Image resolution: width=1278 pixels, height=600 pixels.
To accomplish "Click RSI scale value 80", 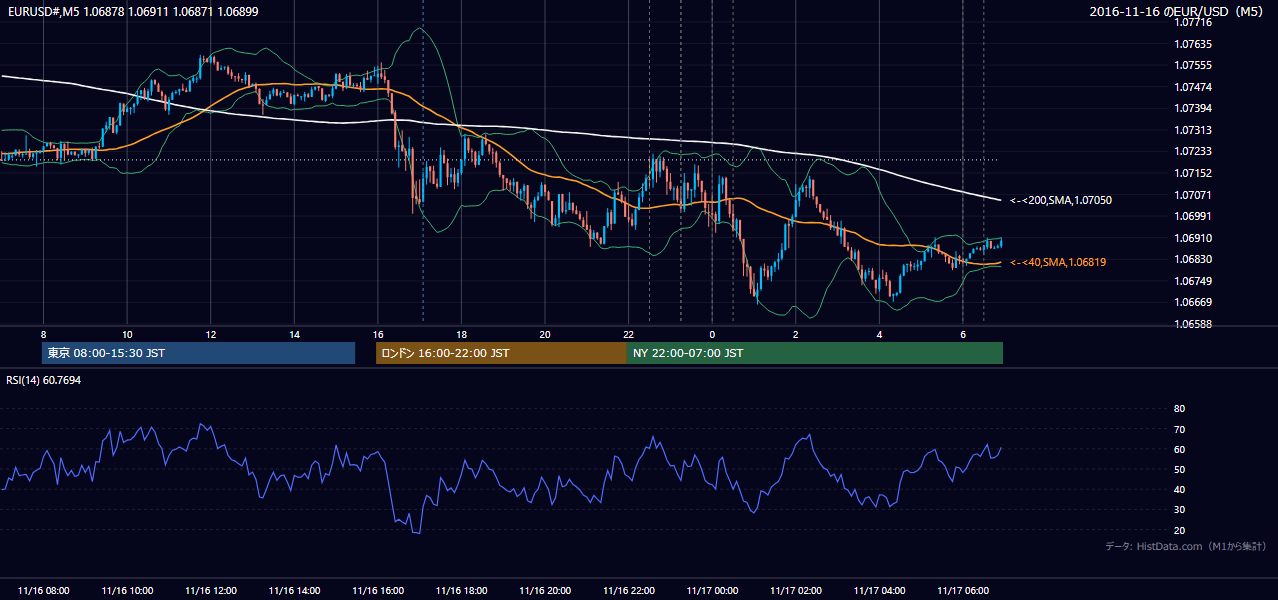I will click(1179, 409).
